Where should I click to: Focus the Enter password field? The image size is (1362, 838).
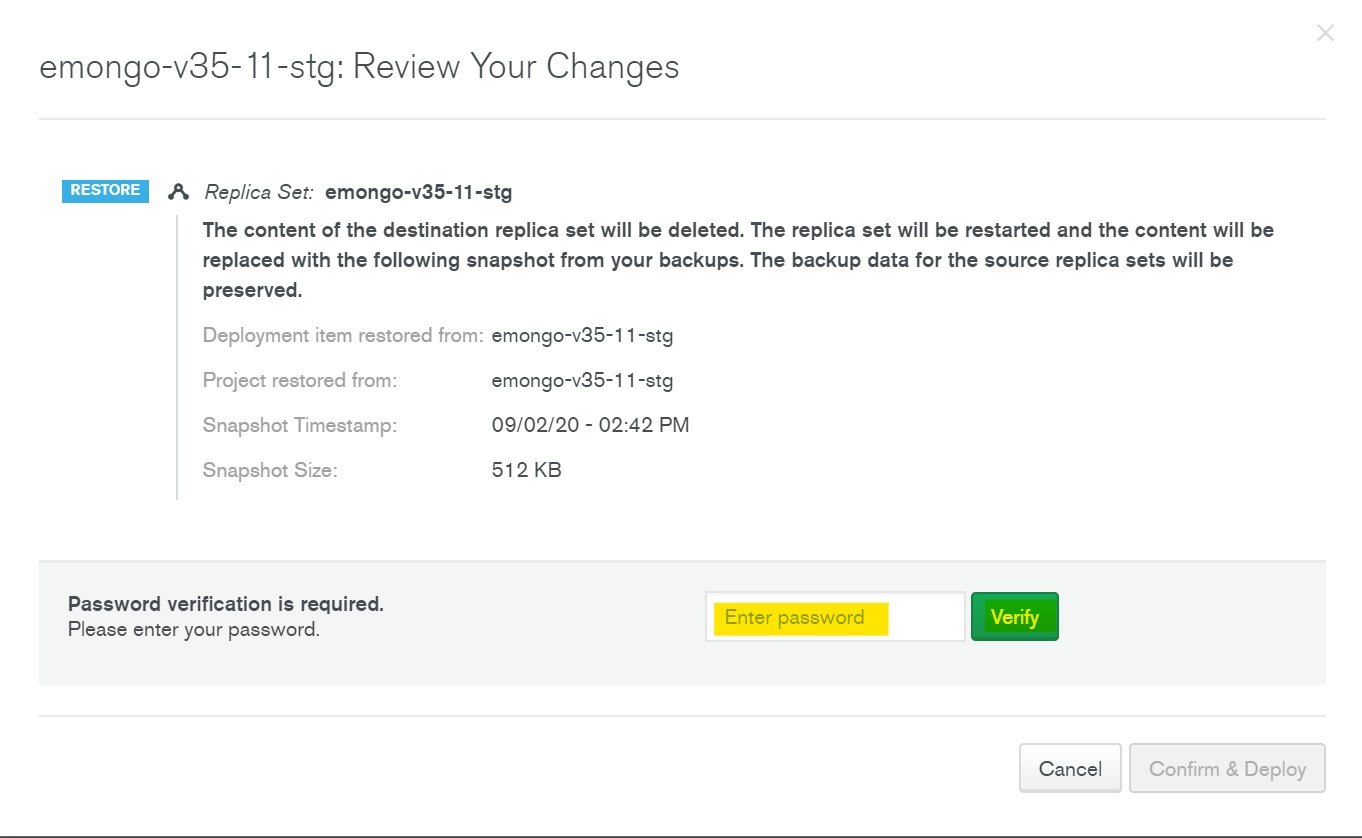834,617
